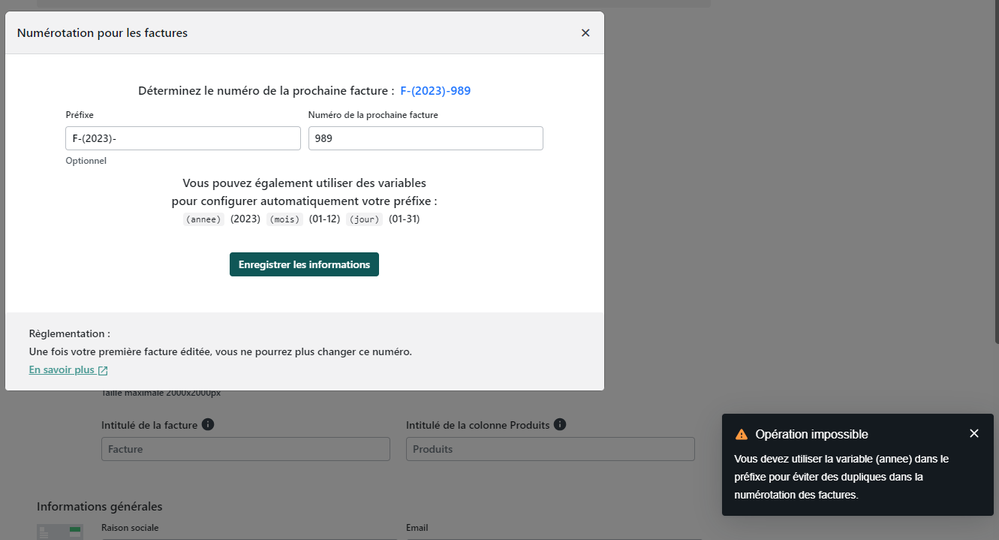Click the Facture title input field
999x540 pixels.
point(245,449)
